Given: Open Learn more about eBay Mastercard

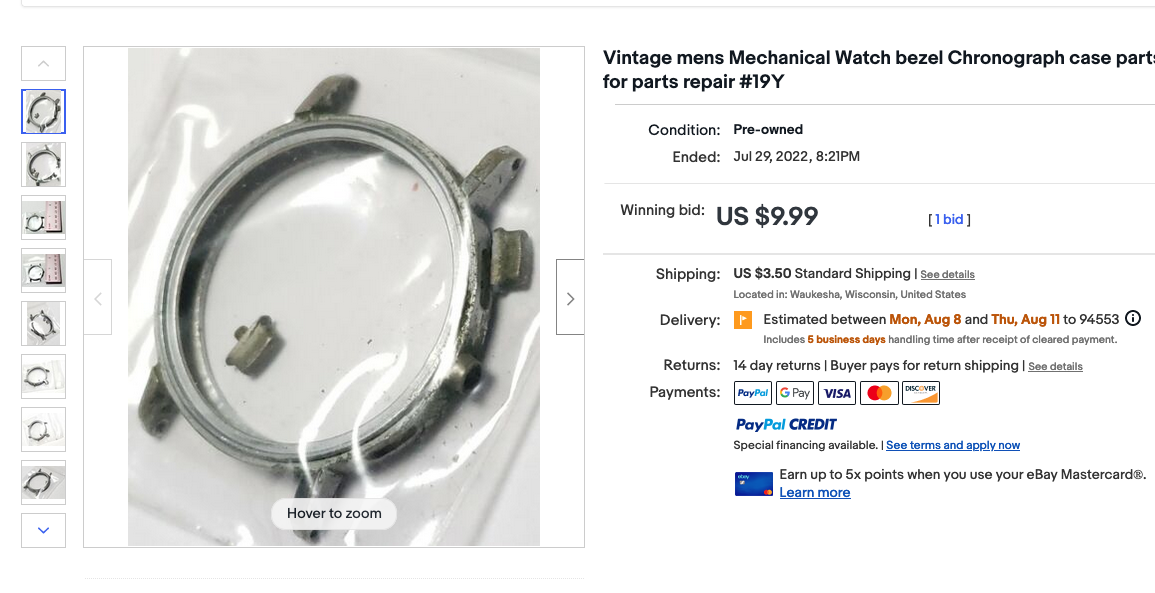Looking at the screenshot, I should pyautogui.click(x=815, y=492).
